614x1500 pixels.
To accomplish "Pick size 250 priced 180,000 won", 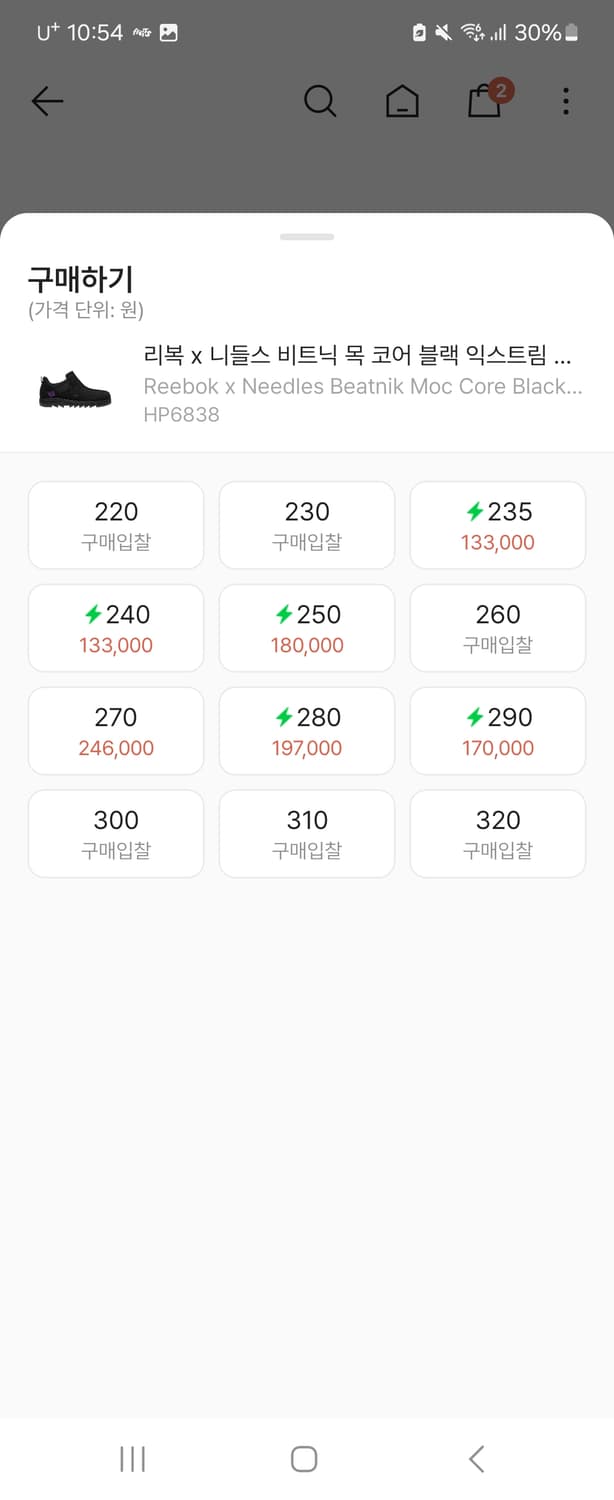I will click(x=306, y=628).
